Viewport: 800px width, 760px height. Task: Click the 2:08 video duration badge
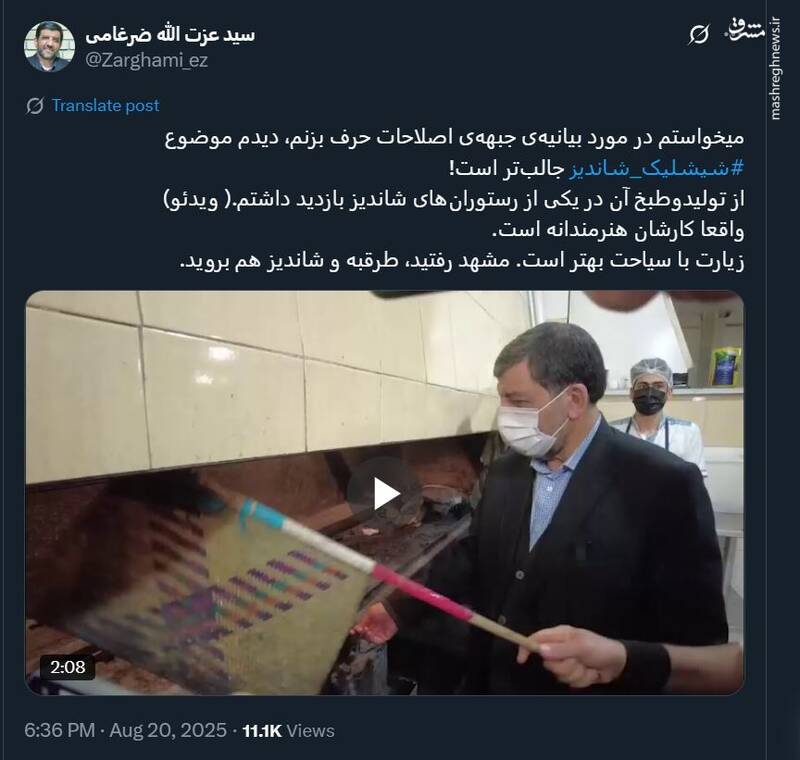[x=68, y=667]
